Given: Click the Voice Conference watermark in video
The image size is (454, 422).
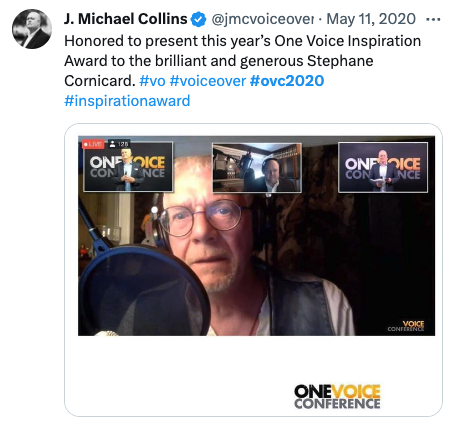Looking at the screenshot, I should [x=406, y=326].
